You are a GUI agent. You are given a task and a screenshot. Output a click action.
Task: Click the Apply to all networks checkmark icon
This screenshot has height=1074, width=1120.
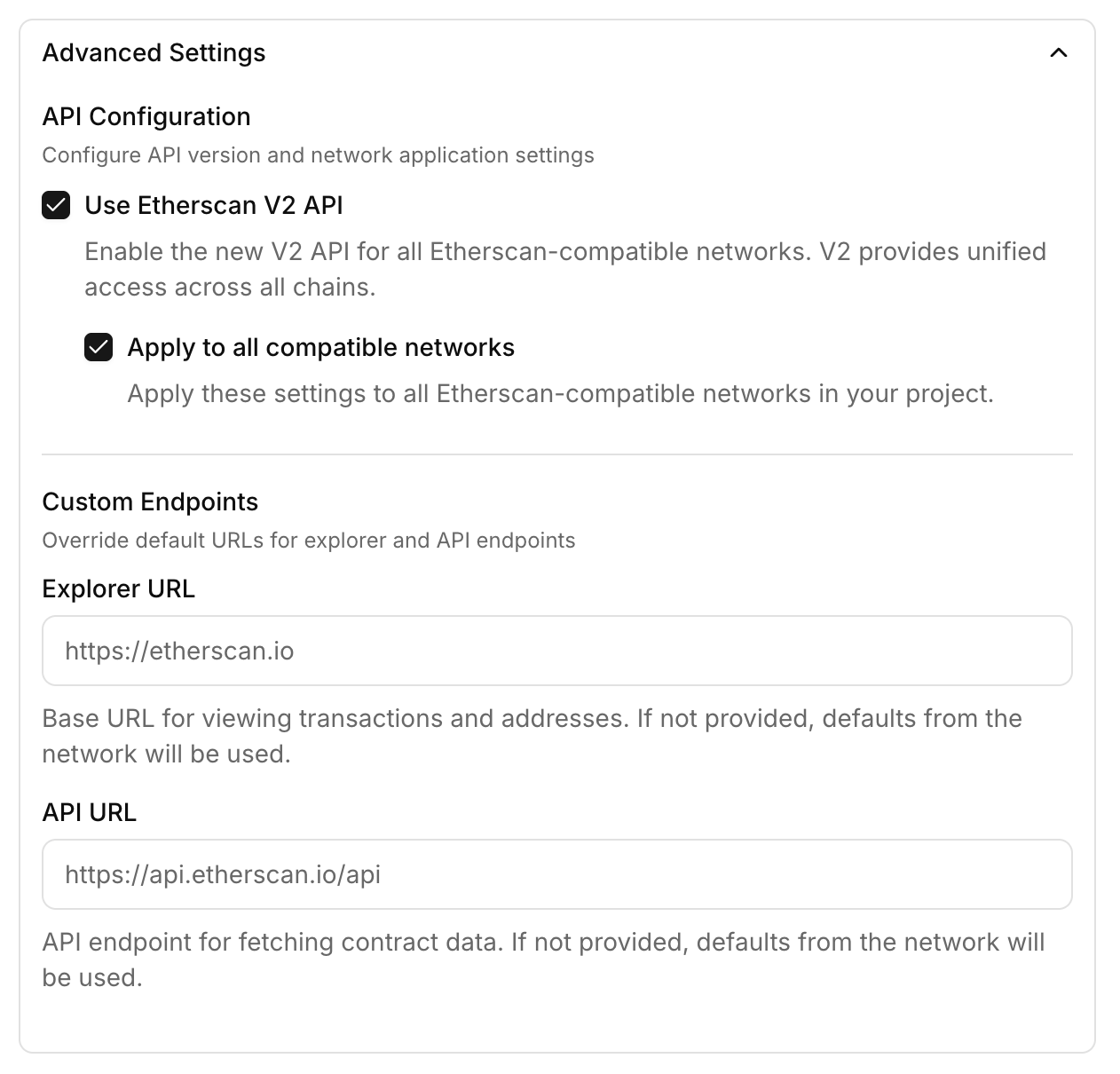point(99,347)
